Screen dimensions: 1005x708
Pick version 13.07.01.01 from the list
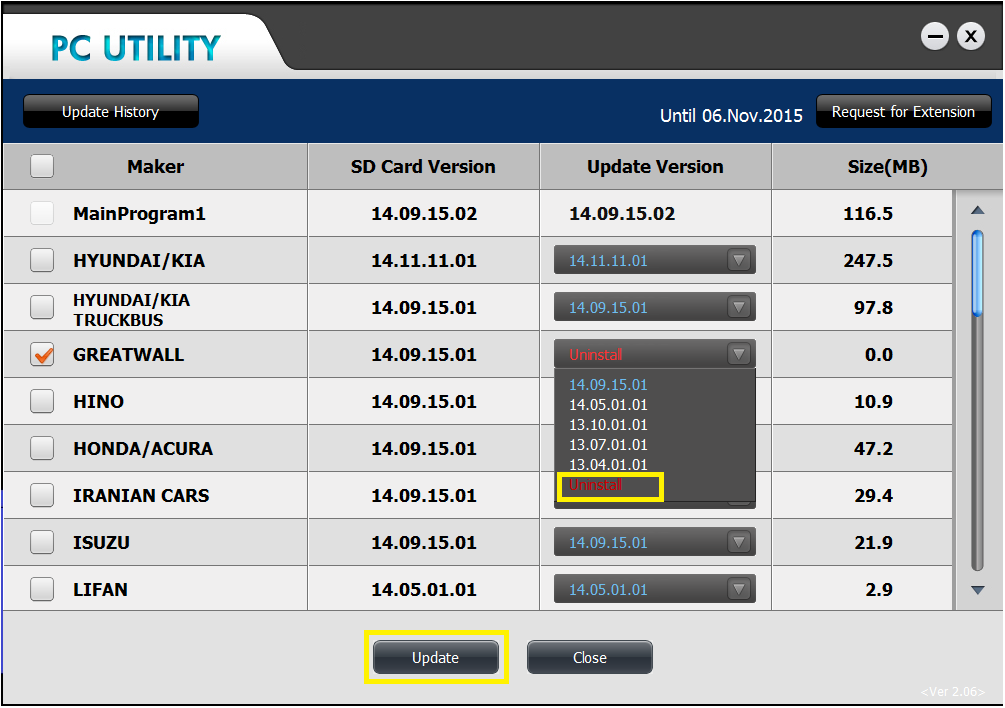pos(608,445)
